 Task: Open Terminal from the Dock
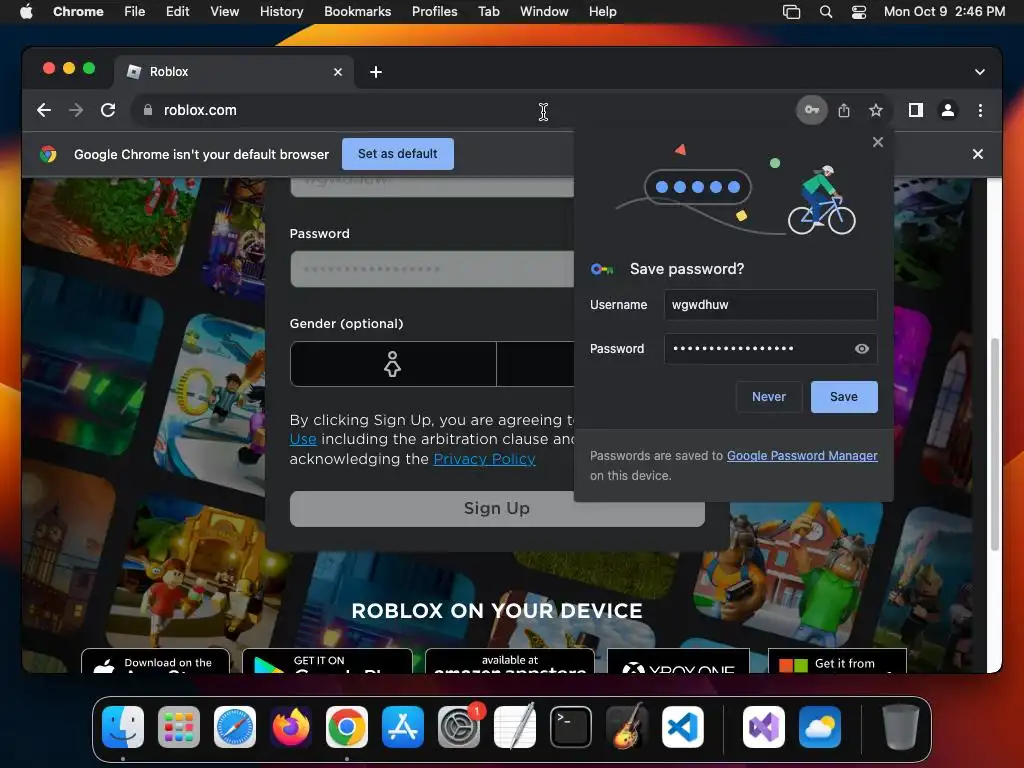571,727
